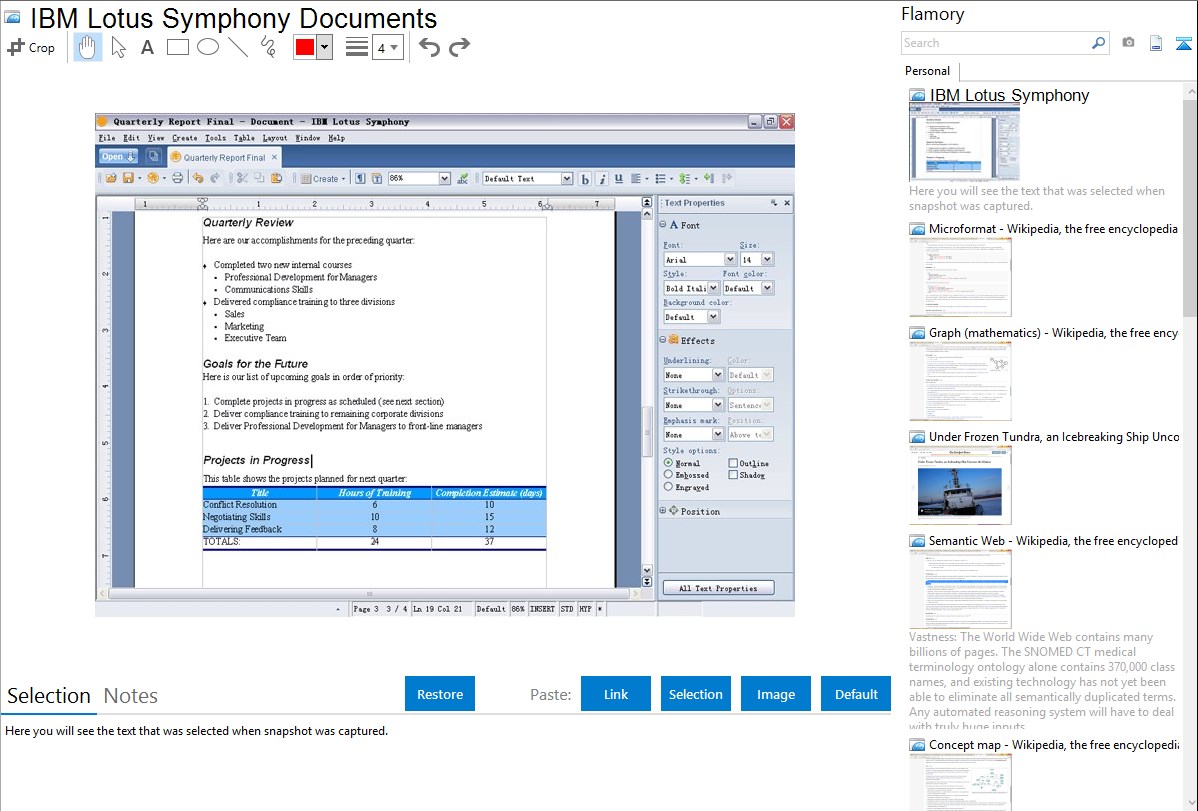This screenshot has width=1198, height=811.
Task: Click the Paste clipboard icon in Symphony
Action: 277,178
